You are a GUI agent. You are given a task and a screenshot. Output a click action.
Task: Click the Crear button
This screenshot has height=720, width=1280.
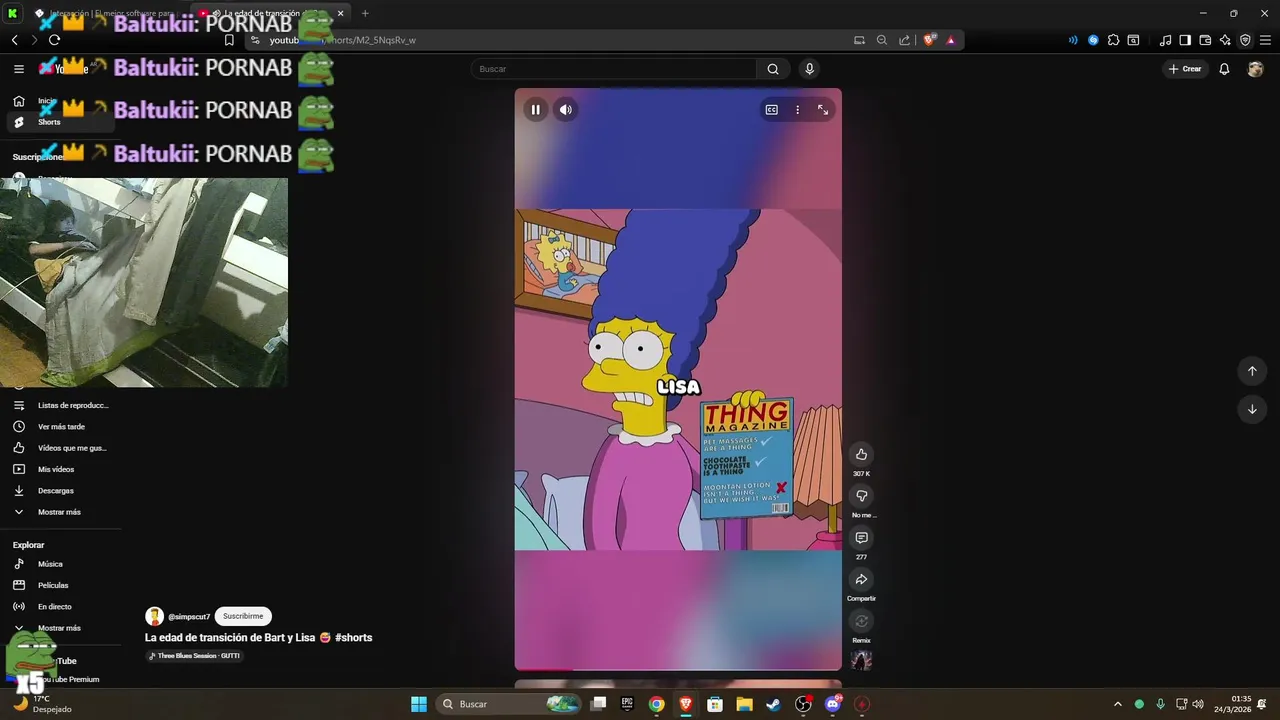pyautogui.click(x=1185, y=69)
